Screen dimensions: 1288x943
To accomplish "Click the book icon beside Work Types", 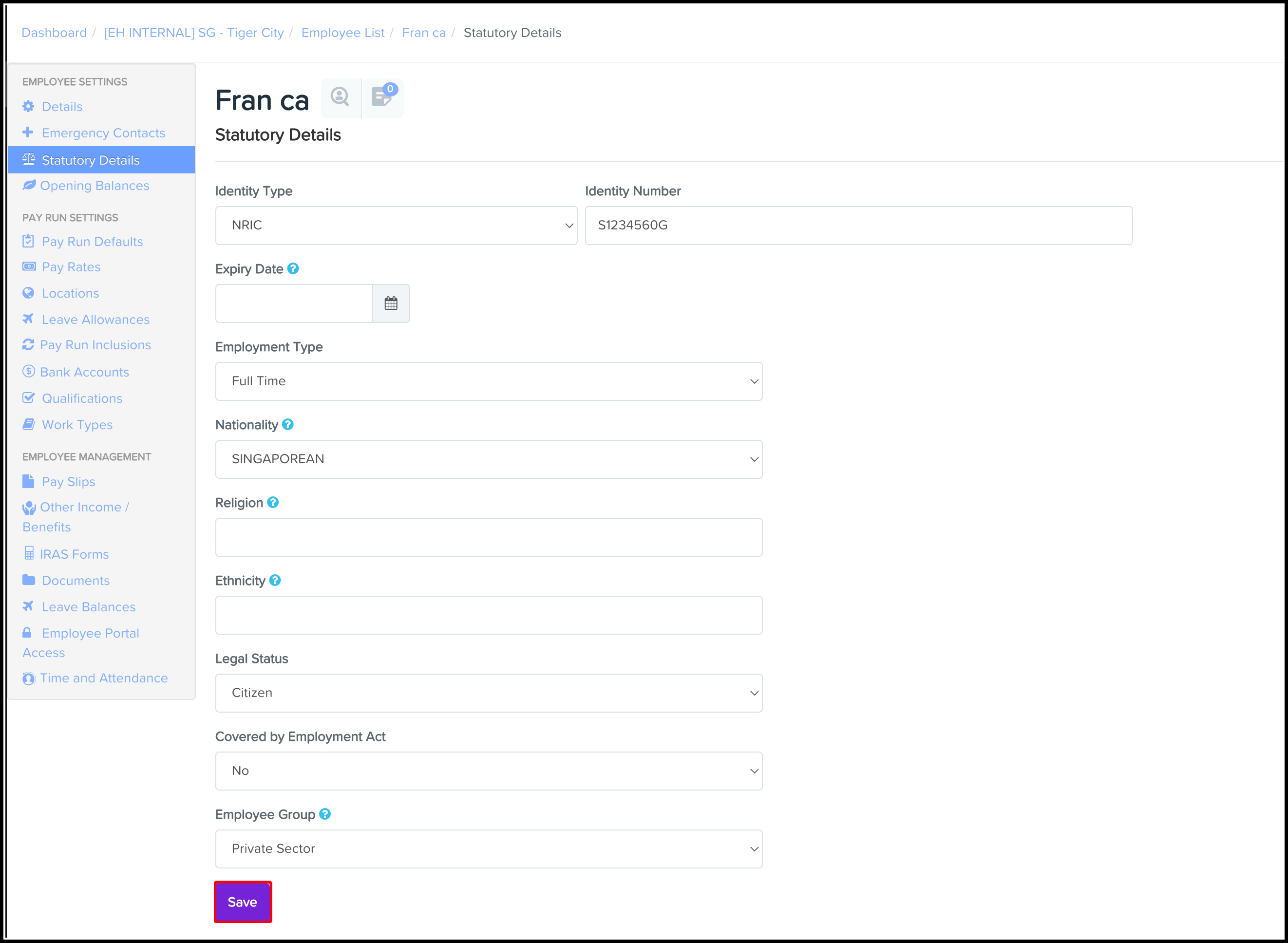I will [x=29, y=424].
